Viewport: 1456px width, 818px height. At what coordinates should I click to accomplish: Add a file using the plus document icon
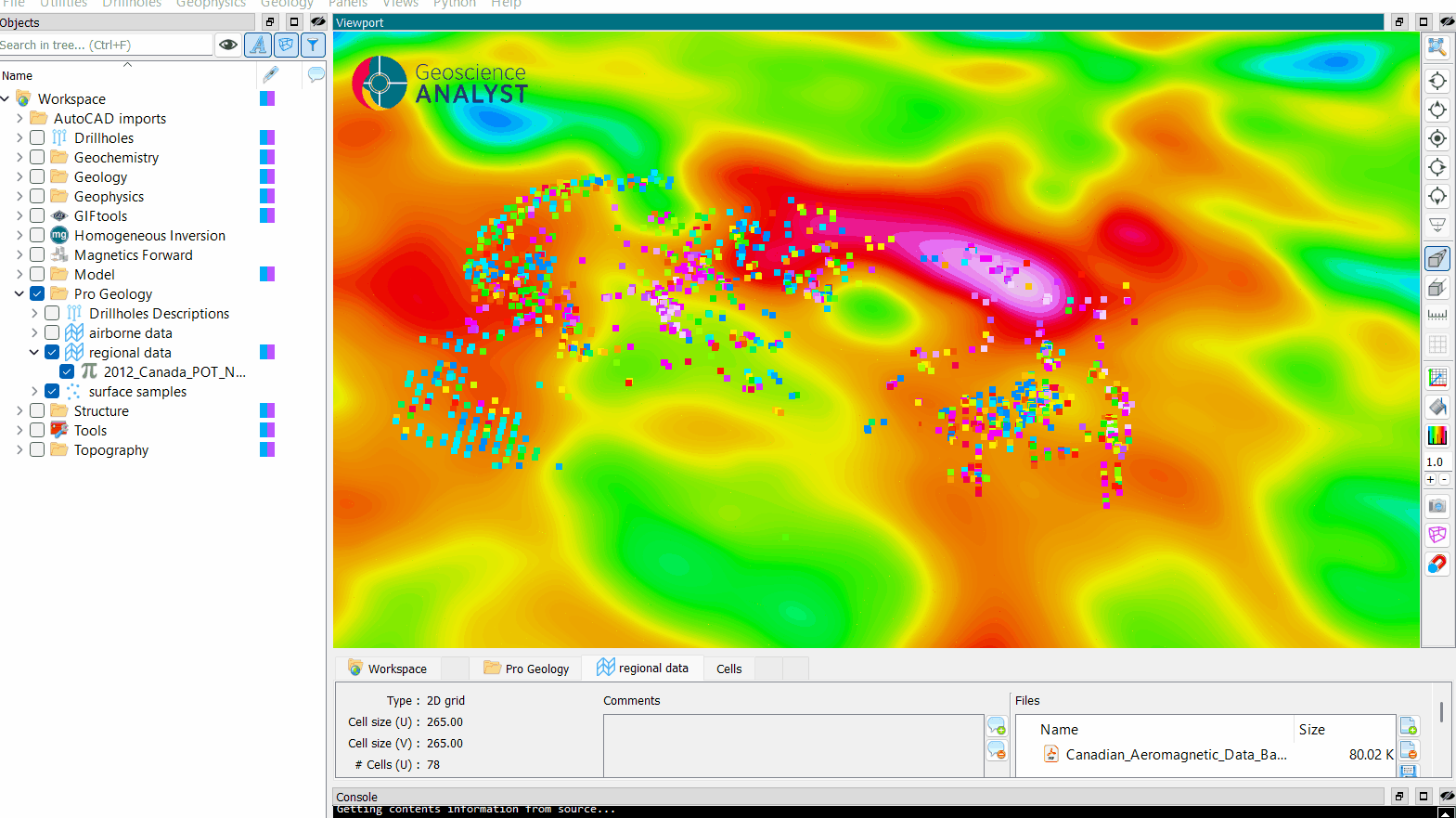pos(1408,726)
